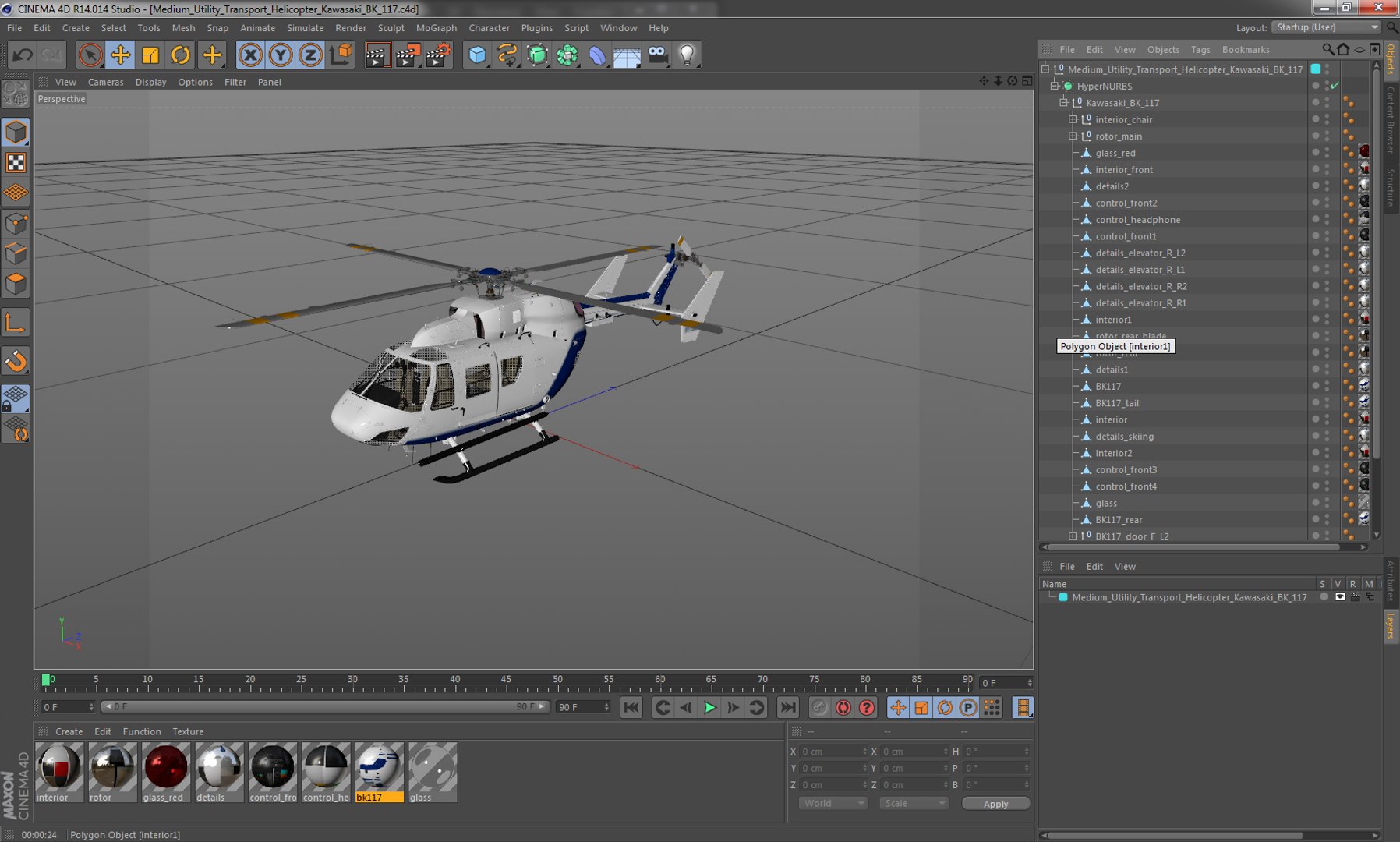Open the Plugins menu

click(x=536, y=27)
